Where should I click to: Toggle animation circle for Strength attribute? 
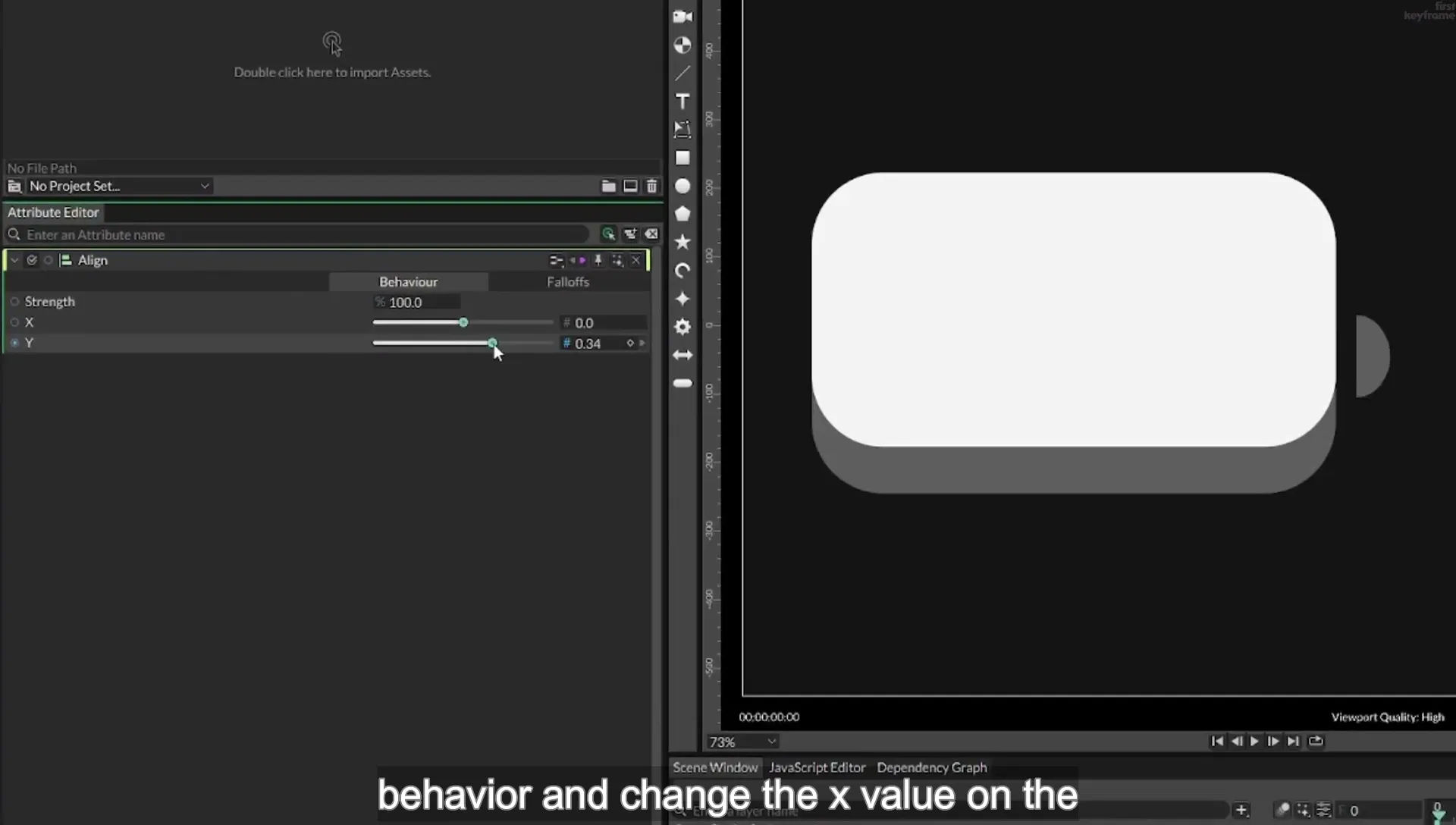(x=14, y=302)
